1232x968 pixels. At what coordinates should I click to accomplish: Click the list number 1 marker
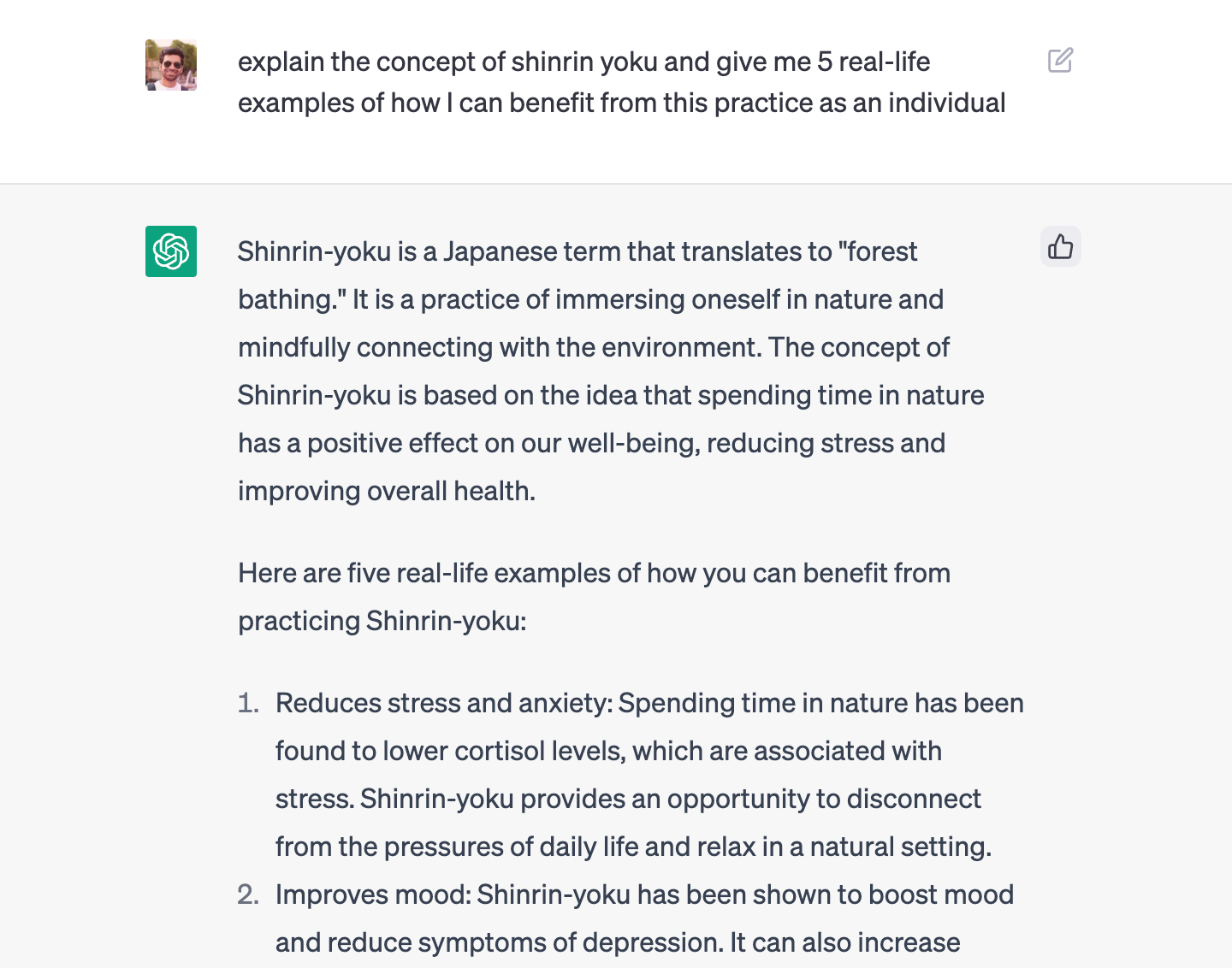point(248,703)
